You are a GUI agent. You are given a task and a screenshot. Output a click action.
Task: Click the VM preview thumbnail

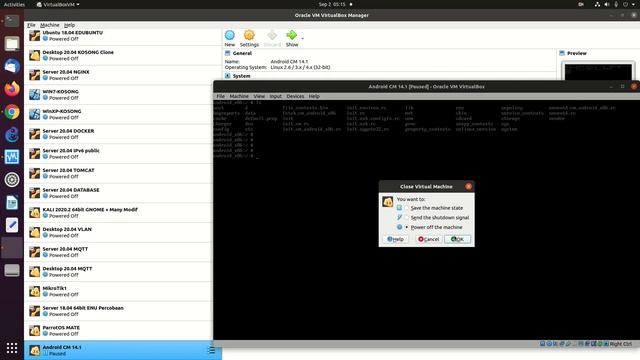click(598, 71)
